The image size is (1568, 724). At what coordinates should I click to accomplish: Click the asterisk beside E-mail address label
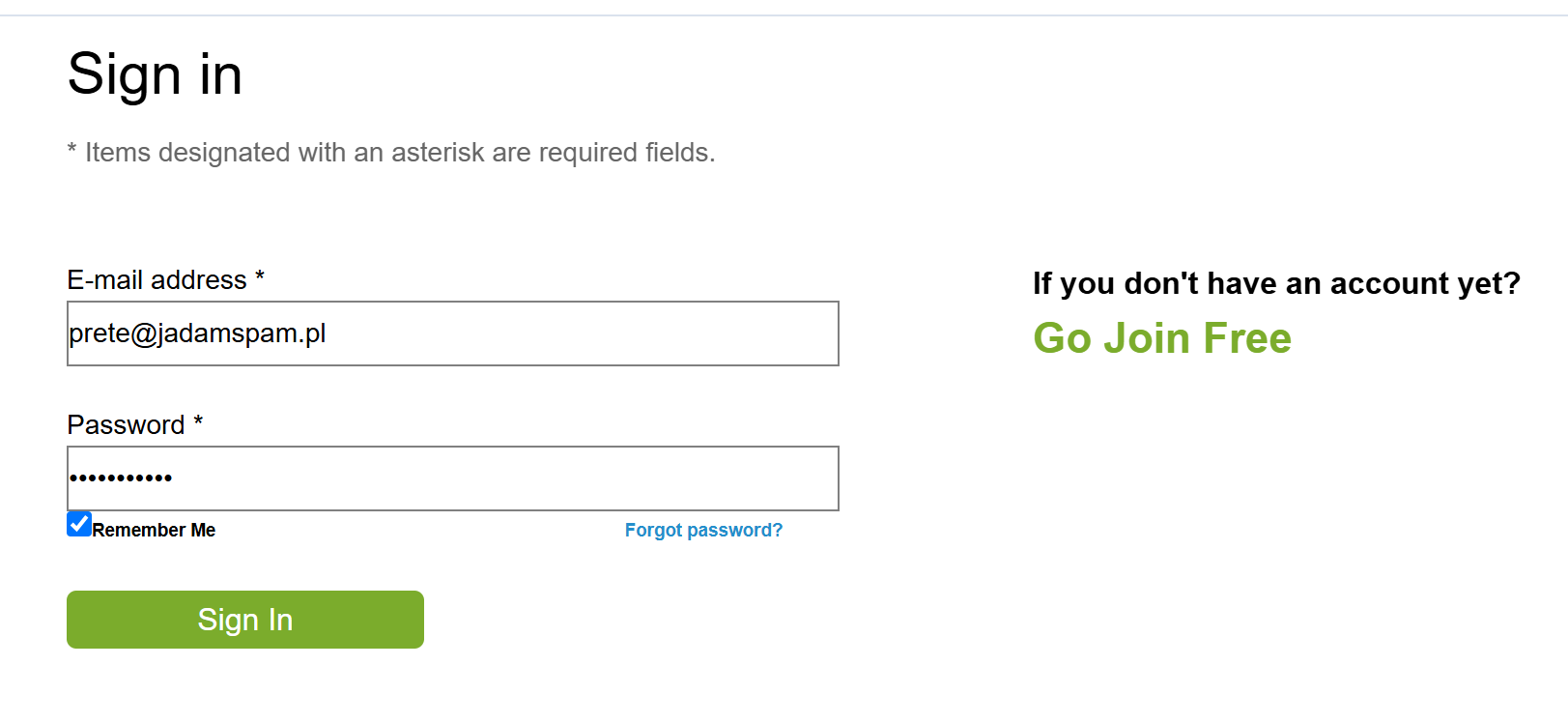pos(260,277)
